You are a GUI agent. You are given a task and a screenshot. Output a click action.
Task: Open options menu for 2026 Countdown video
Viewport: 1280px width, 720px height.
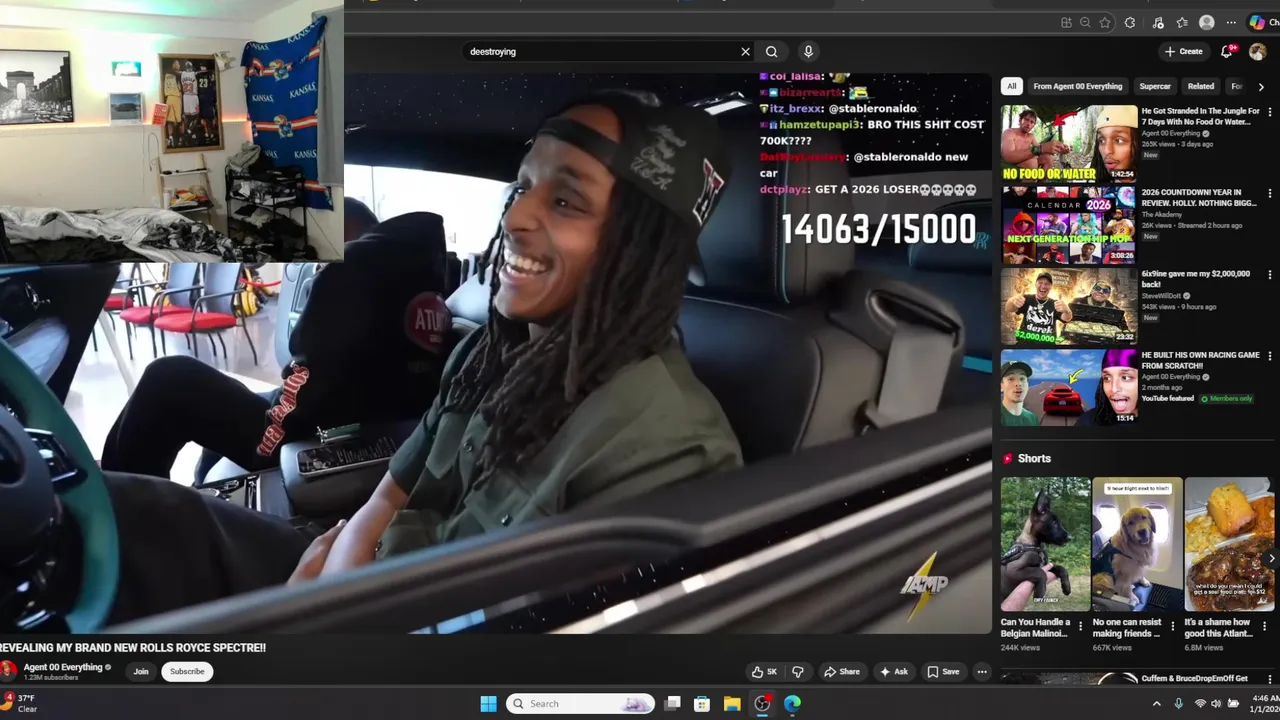click(x=1270, y=194)
